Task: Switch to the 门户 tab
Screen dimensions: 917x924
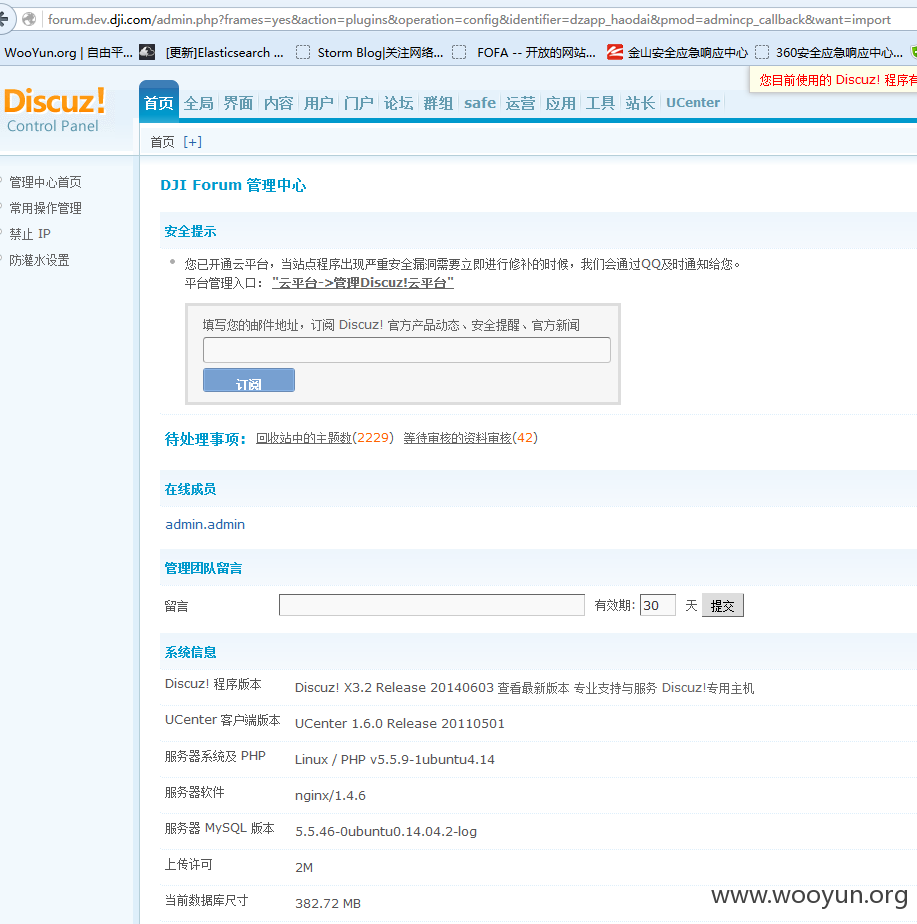Action: [x=358, y=103]
